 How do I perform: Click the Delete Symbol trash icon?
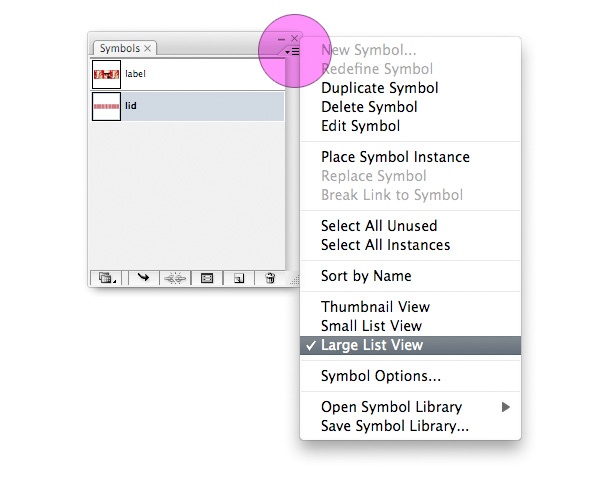click(270, 279)
